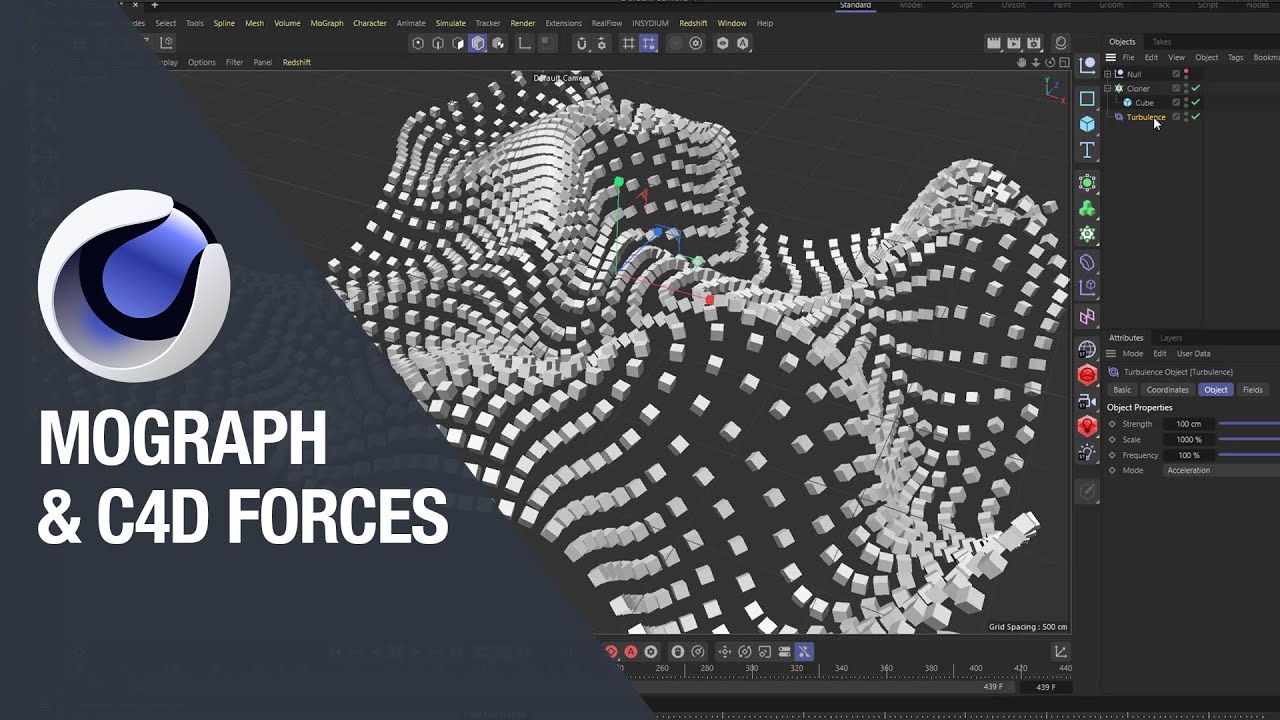Open User Data menu in Attributes
The height and width of the screenshot is (720, 1280).
(1194, 353)
